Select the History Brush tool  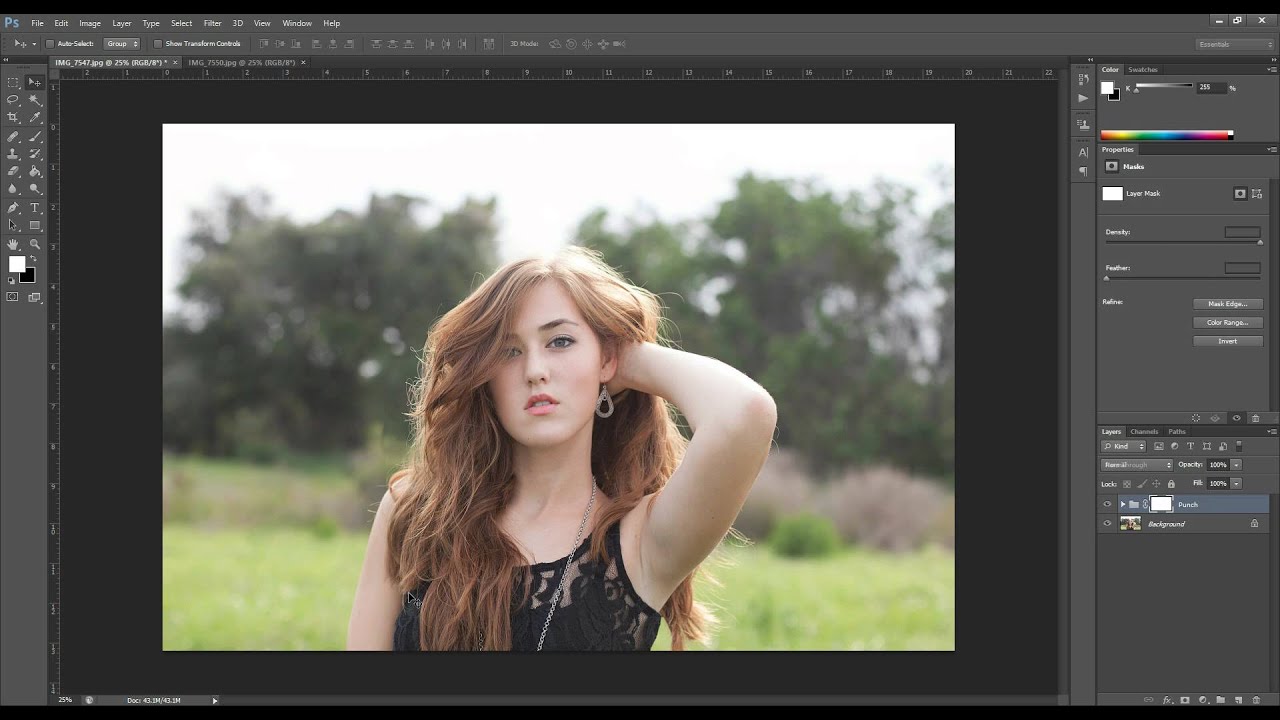click(35, 154)
